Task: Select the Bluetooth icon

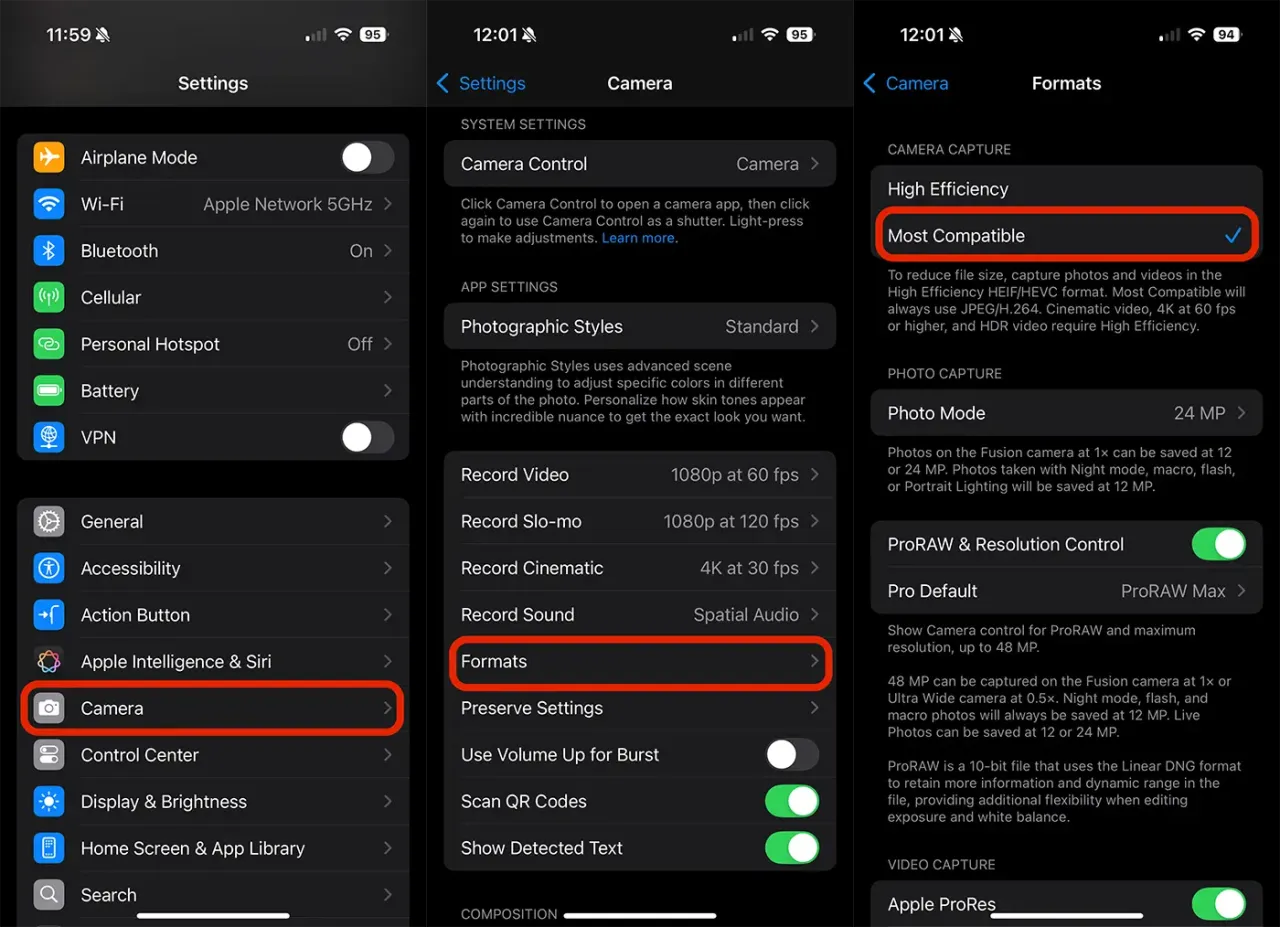Action: (x=48, y=250)
